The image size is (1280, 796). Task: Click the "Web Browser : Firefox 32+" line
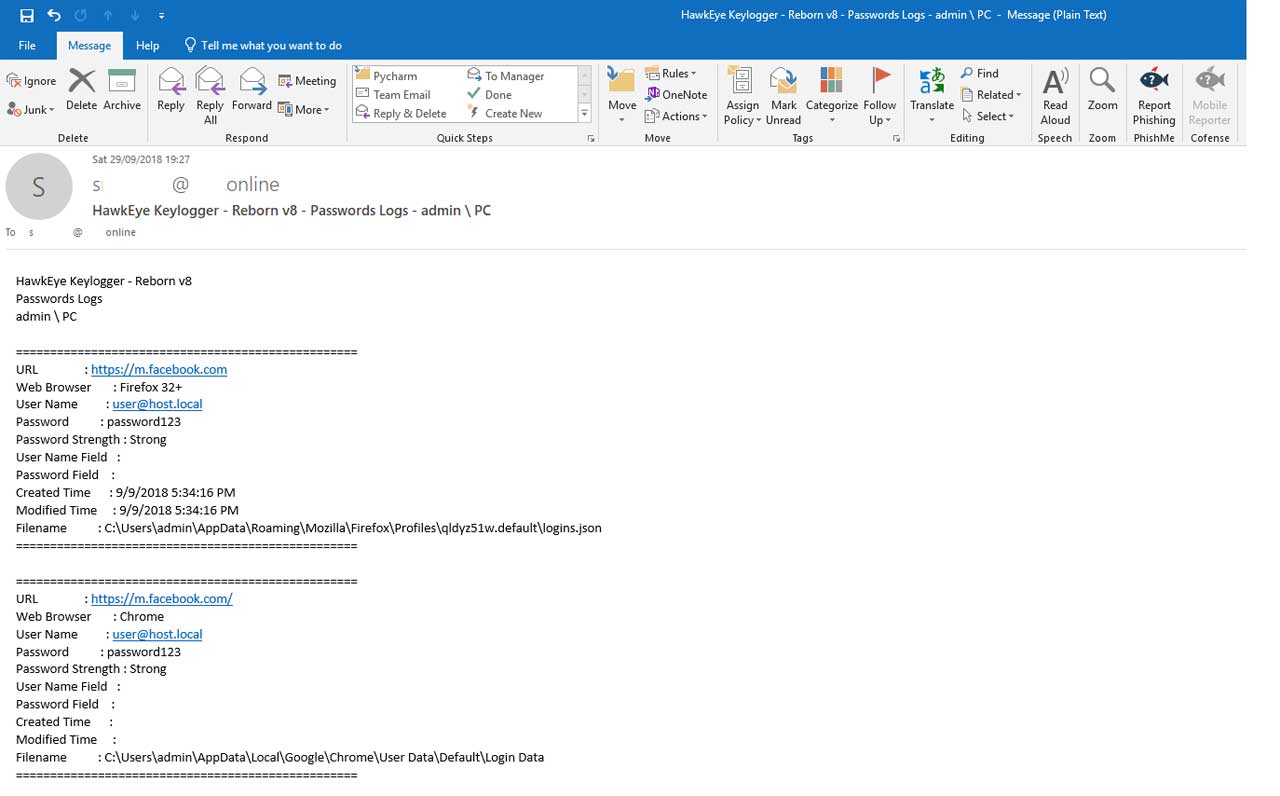tap(99, 387)
